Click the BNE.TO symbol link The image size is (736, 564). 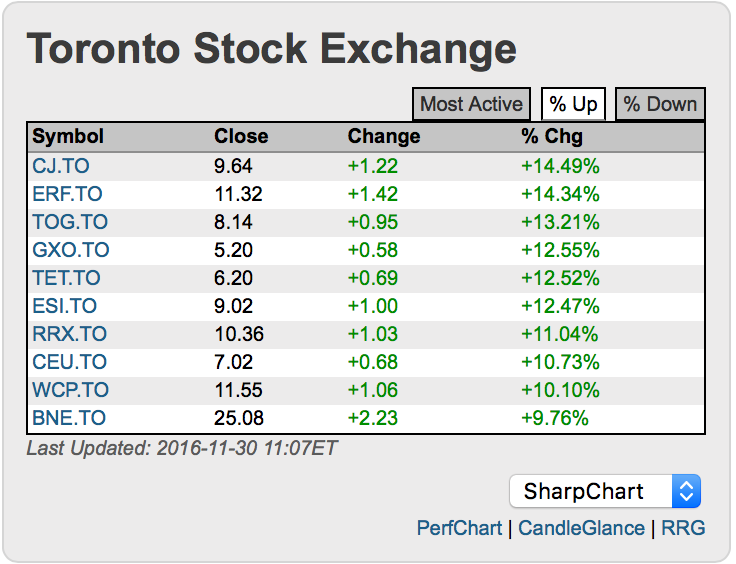point(69,418)
